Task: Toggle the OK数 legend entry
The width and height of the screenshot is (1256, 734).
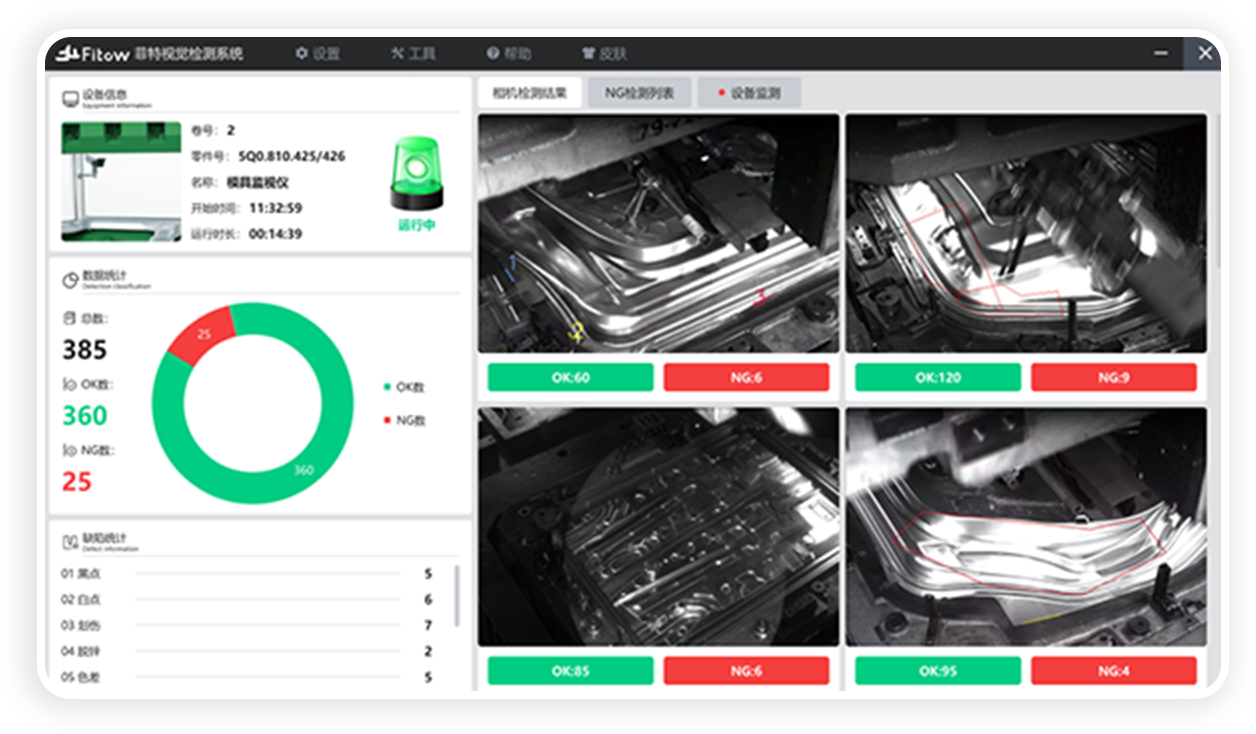Action: [405, 387]
